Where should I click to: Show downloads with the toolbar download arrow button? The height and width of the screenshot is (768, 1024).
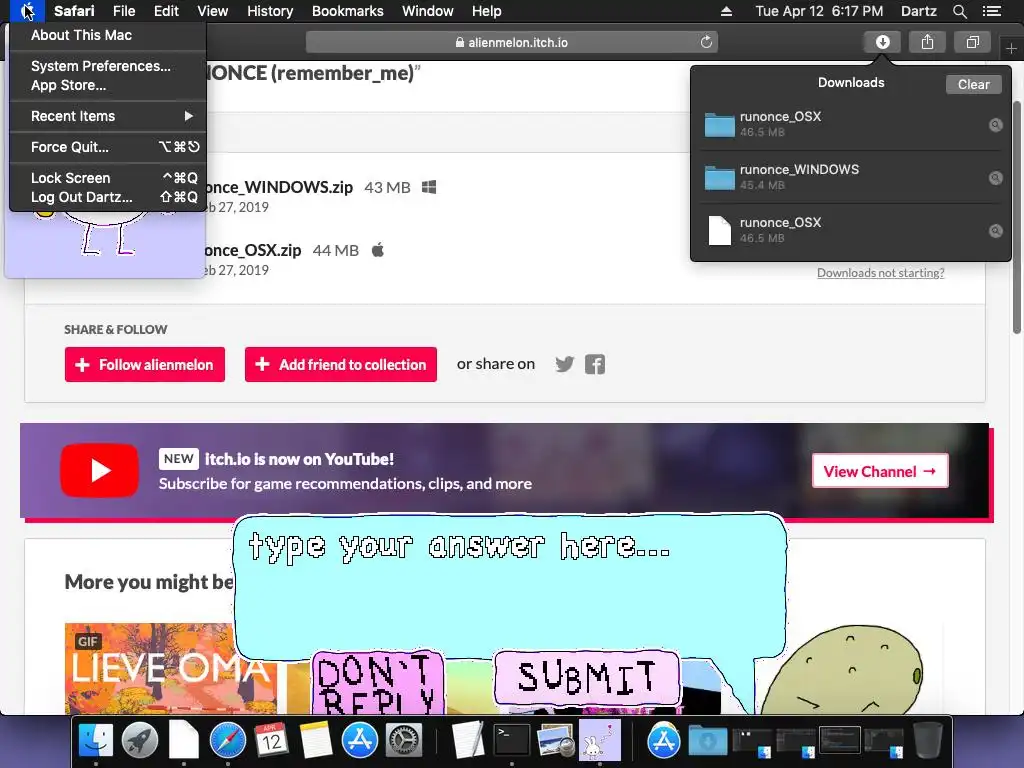click(x=882, y=42)
